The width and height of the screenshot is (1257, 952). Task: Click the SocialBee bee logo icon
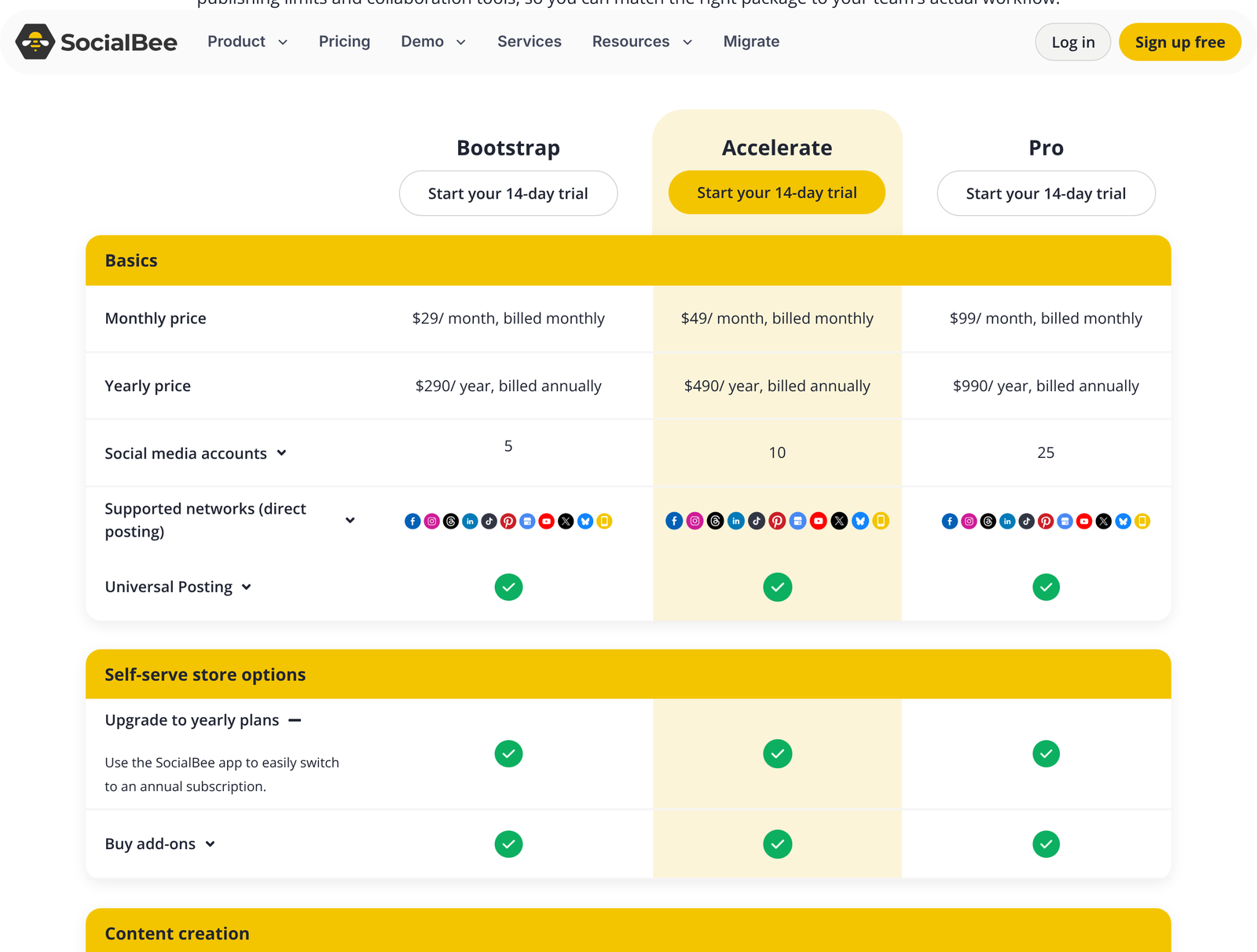(35, 42)
